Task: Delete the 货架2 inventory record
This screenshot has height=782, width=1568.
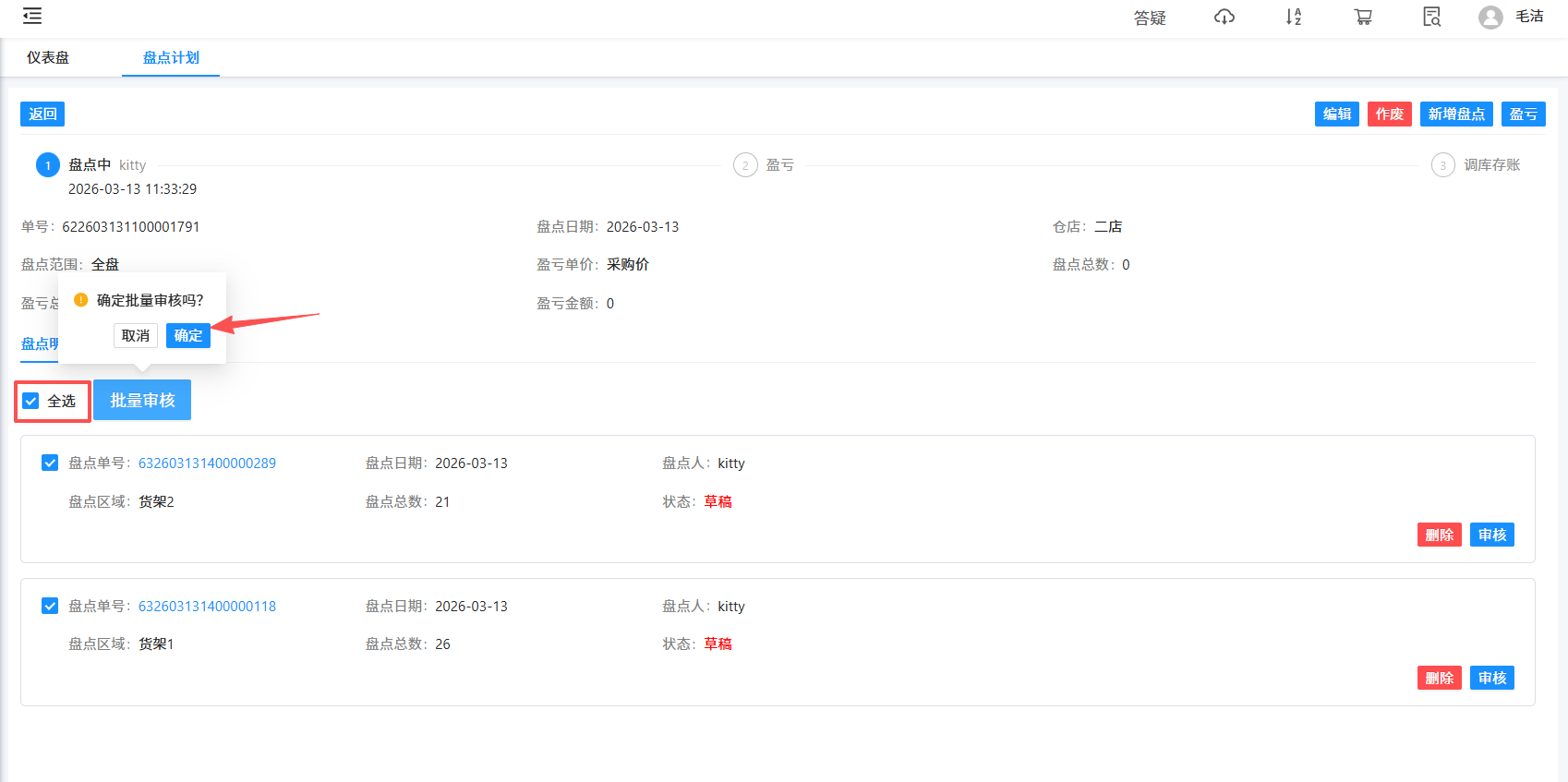Action: tap(1439, 535)
